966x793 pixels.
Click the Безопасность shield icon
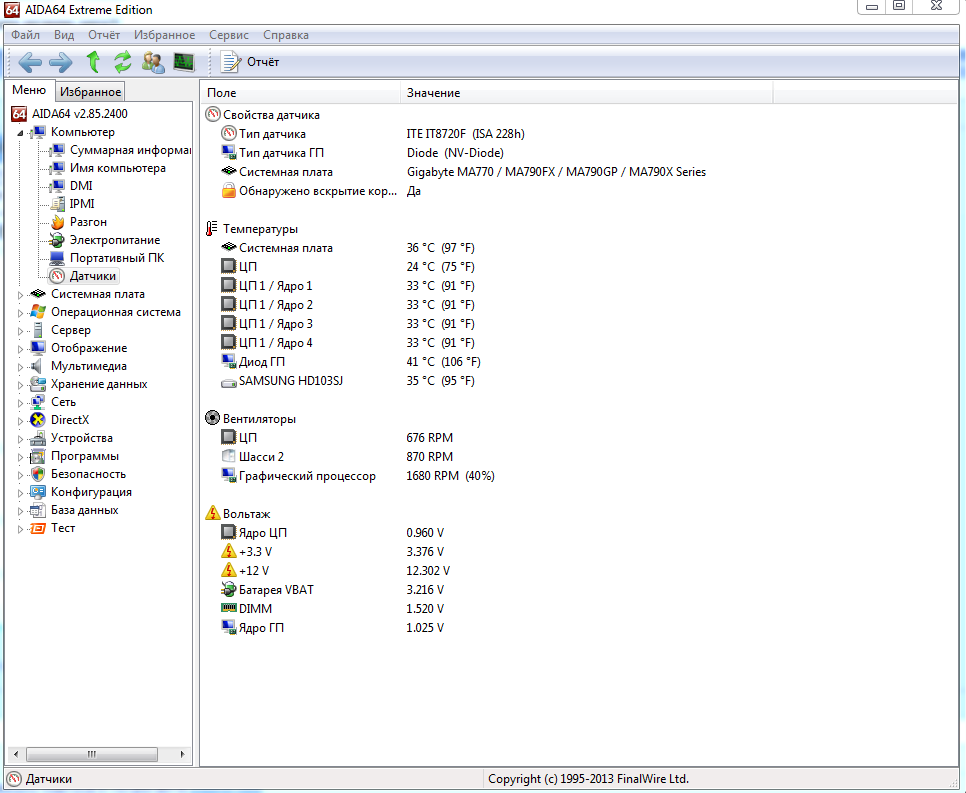click(38, 474)
